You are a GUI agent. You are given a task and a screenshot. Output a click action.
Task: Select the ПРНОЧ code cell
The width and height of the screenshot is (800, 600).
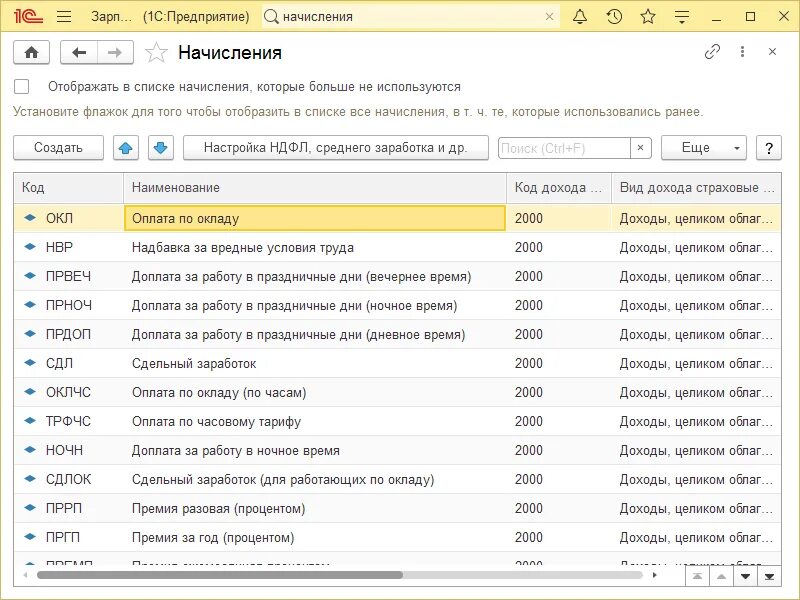(69, 306)
